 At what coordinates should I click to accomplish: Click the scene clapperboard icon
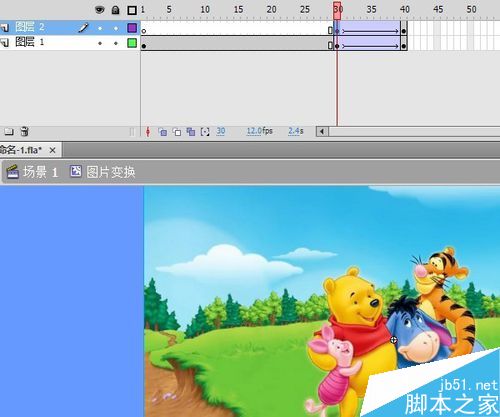[13, 172]
